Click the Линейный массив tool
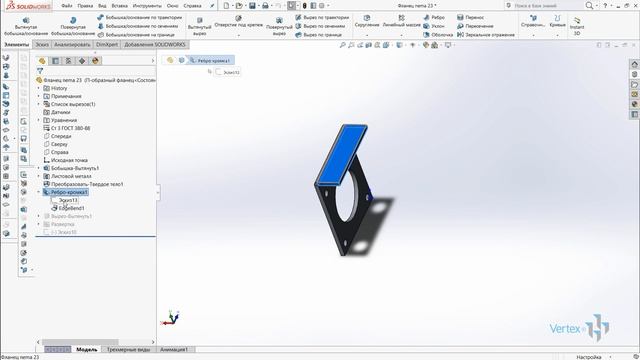This screenshot has height=360, width=640. [401, 21]
